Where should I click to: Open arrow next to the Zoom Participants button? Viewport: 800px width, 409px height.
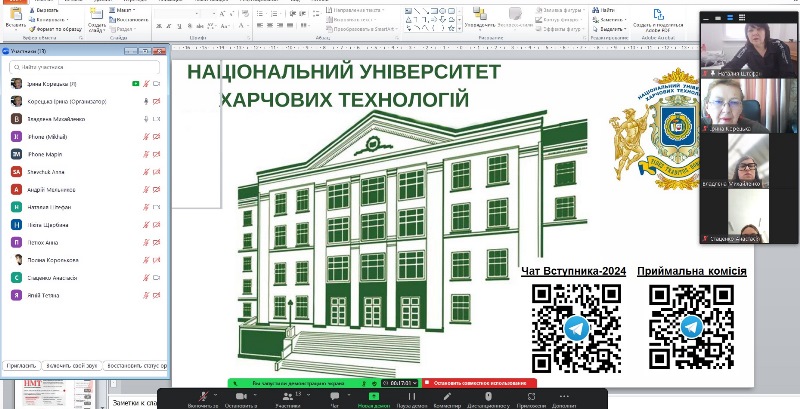308,395
